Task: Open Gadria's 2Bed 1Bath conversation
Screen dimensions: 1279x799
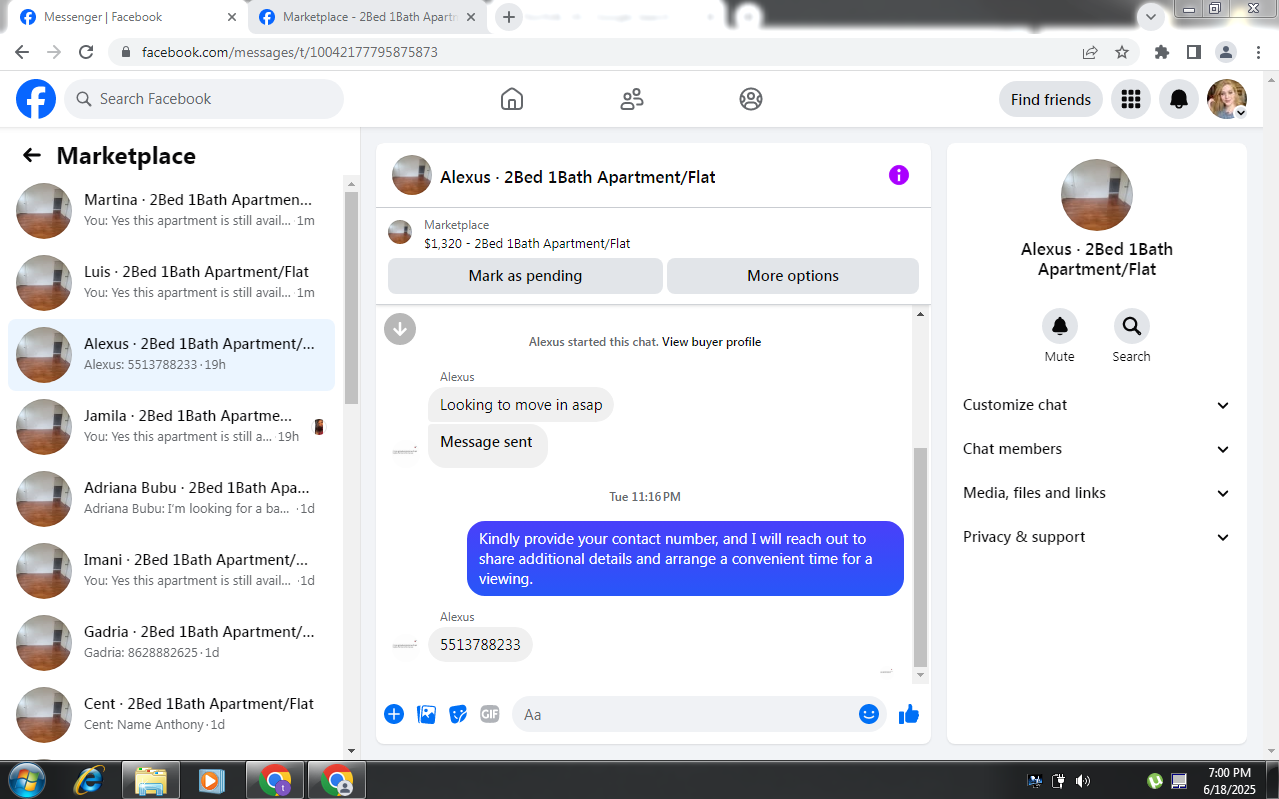Action: pos(172,643)
